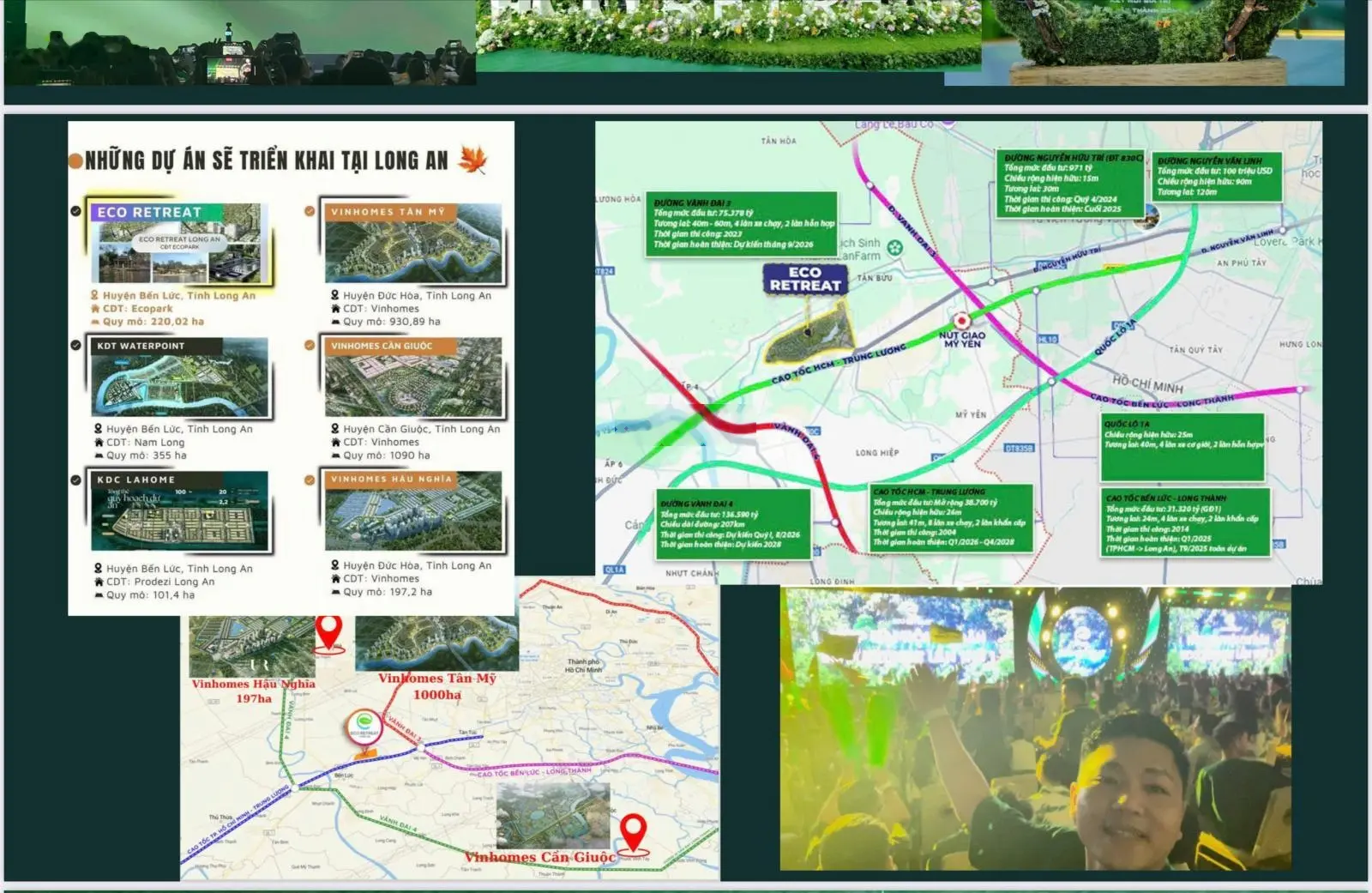Click the 'Vinhomes Hậu Nghĩa 197ha' red label
Screen dimensions: 1372x893
254,691
